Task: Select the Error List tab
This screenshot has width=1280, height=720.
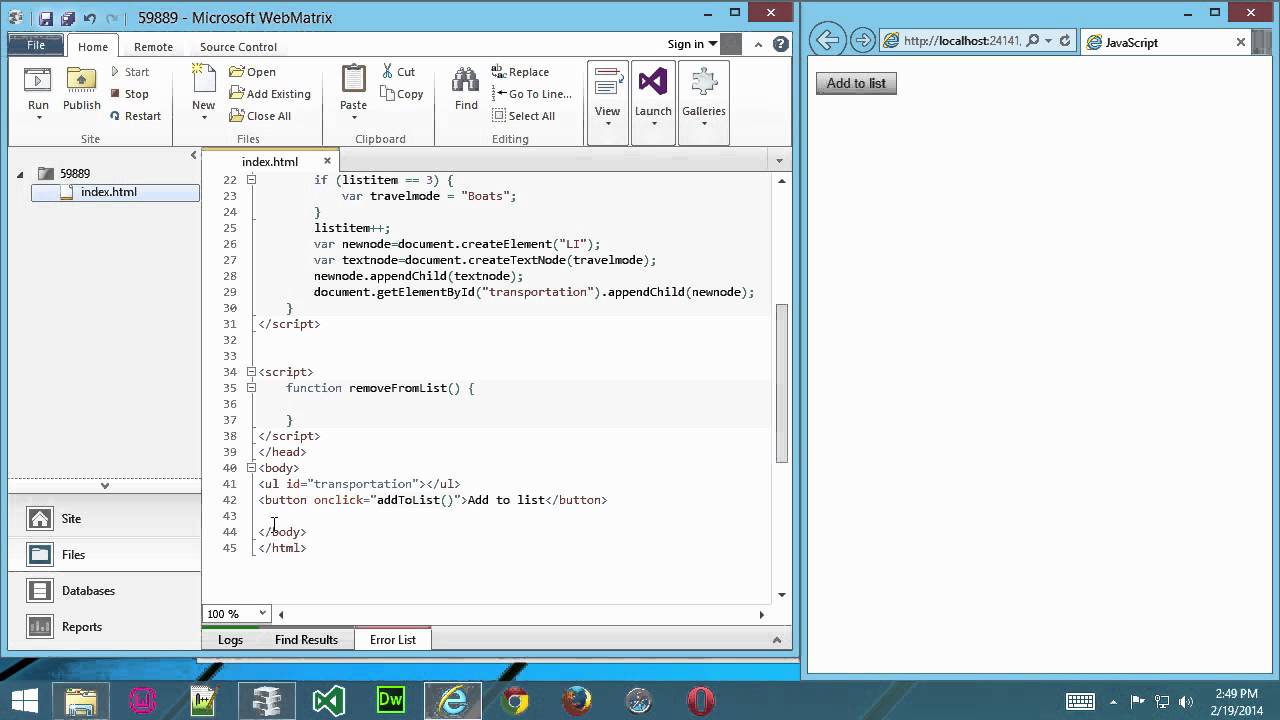Action: coord(393,640)
